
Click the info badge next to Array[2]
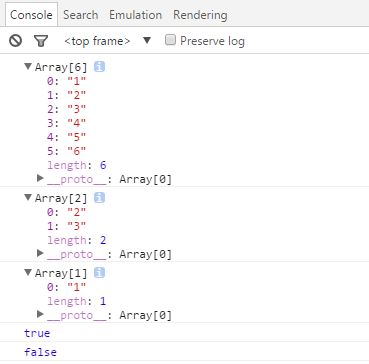point(99,198)
